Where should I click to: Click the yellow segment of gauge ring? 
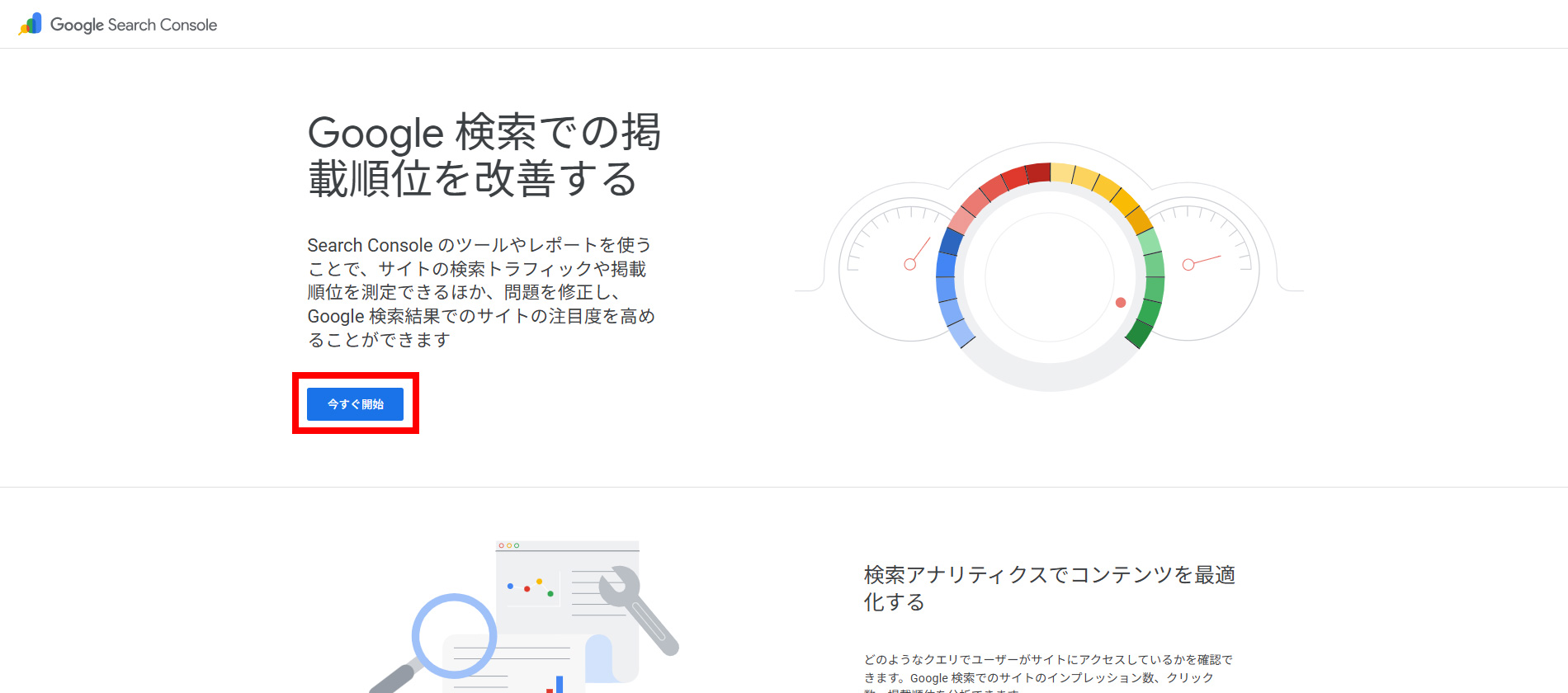tap(1098, 186)
